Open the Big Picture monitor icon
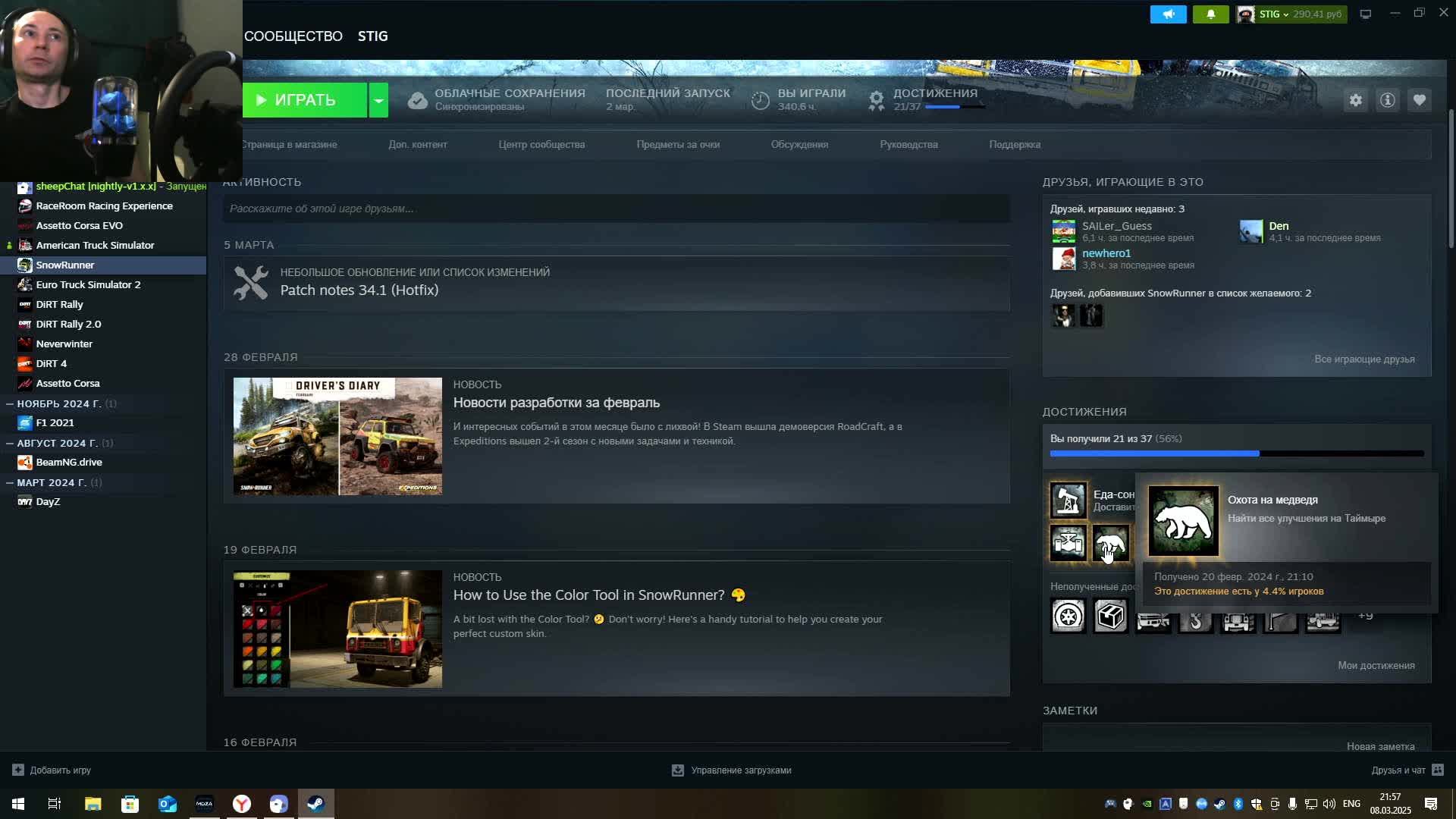This screenshot has height=819, width=1456. (1366, 14)
